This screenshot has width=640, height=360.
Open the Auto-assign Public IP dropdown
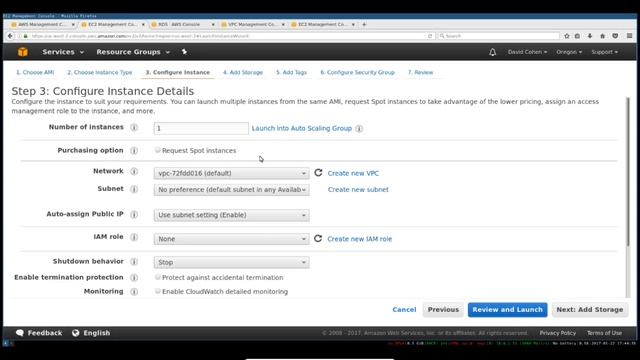pos(231,215)
